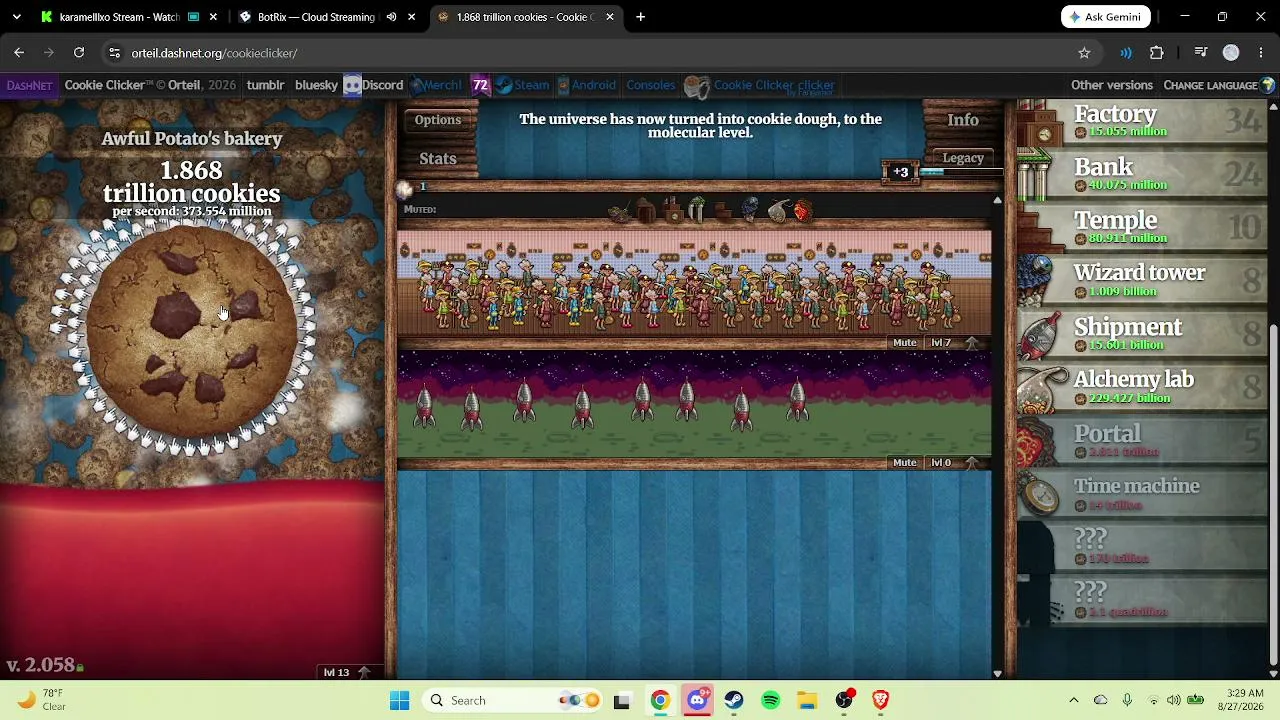Image resolution: width=1280 pixels, height=720 pixels.
Task: Buy a Wizard tower building
Action: [x=1142, y=279]
